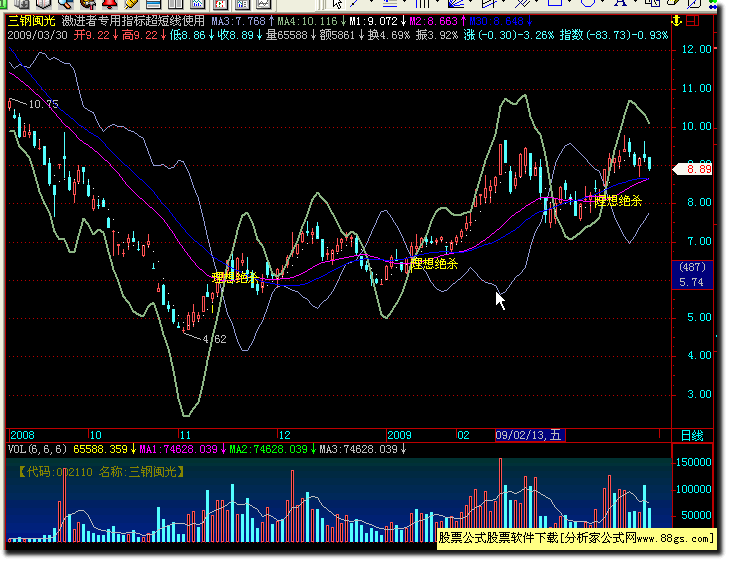Screen dimensions: 729x561
Task: Click the turnover rate 换4.69%
Action: click(389, 35)
